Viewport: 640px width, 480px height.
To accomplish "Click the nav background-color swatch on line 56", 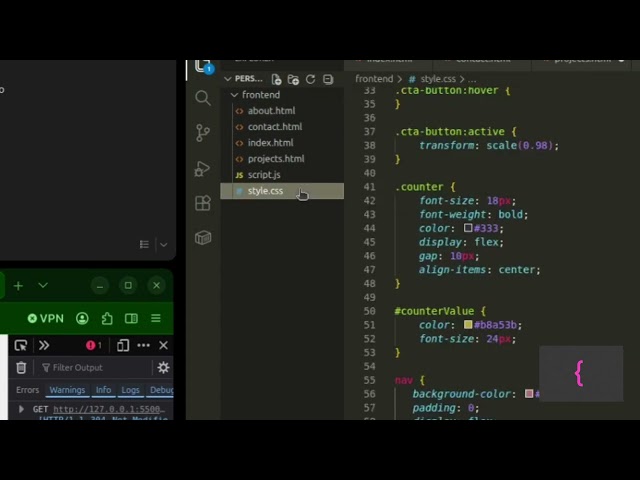I will click(529, 393).
